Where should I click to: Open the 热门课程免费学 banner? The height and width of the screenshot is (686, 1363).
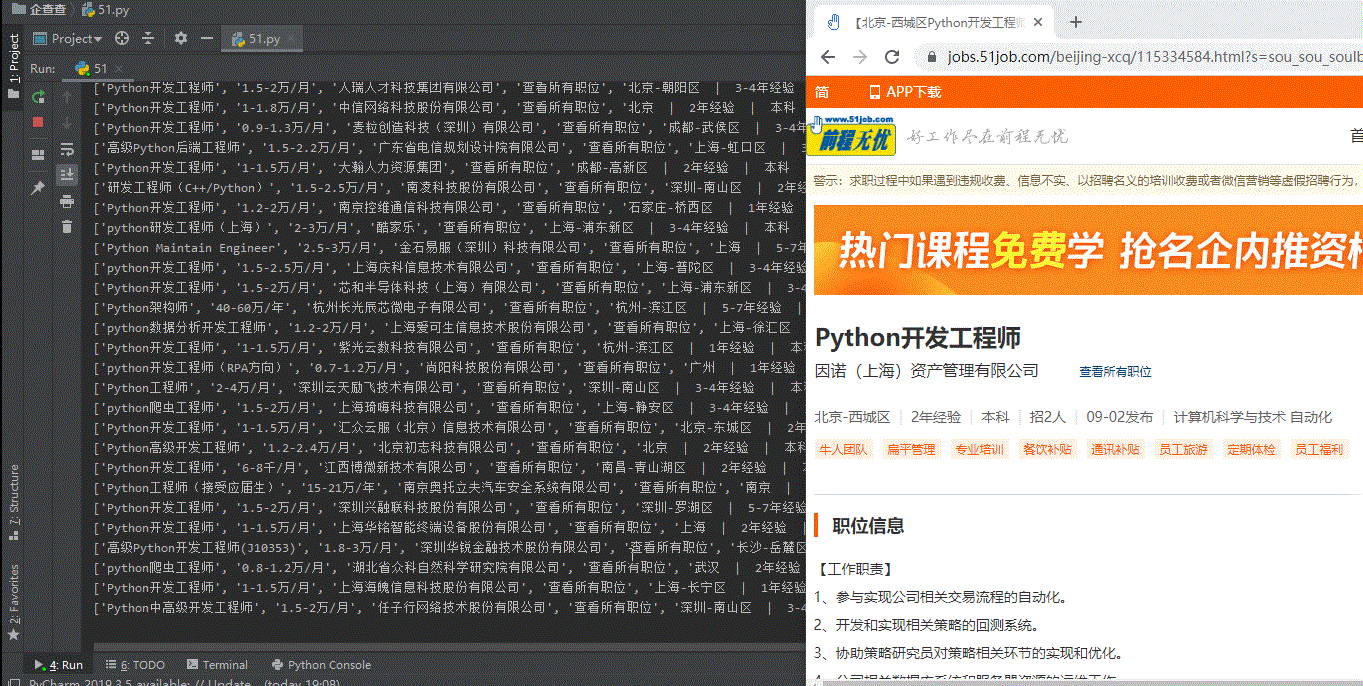click(1088, 249)
